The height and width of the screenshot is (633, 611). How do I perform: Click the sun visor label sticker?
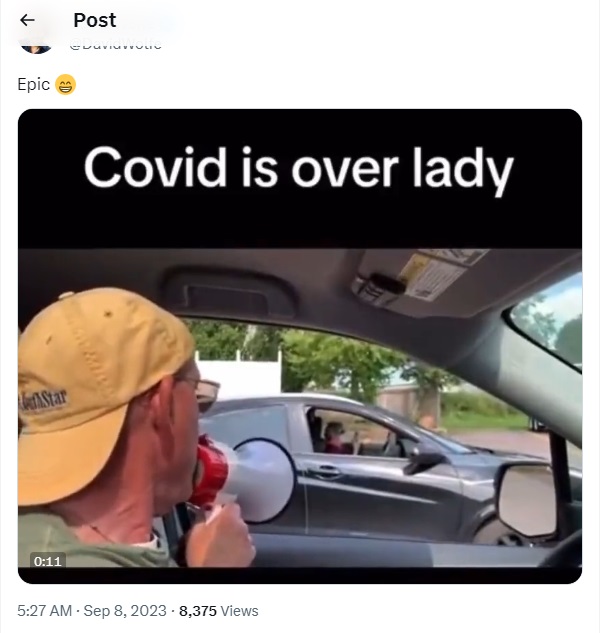[438, 273]
